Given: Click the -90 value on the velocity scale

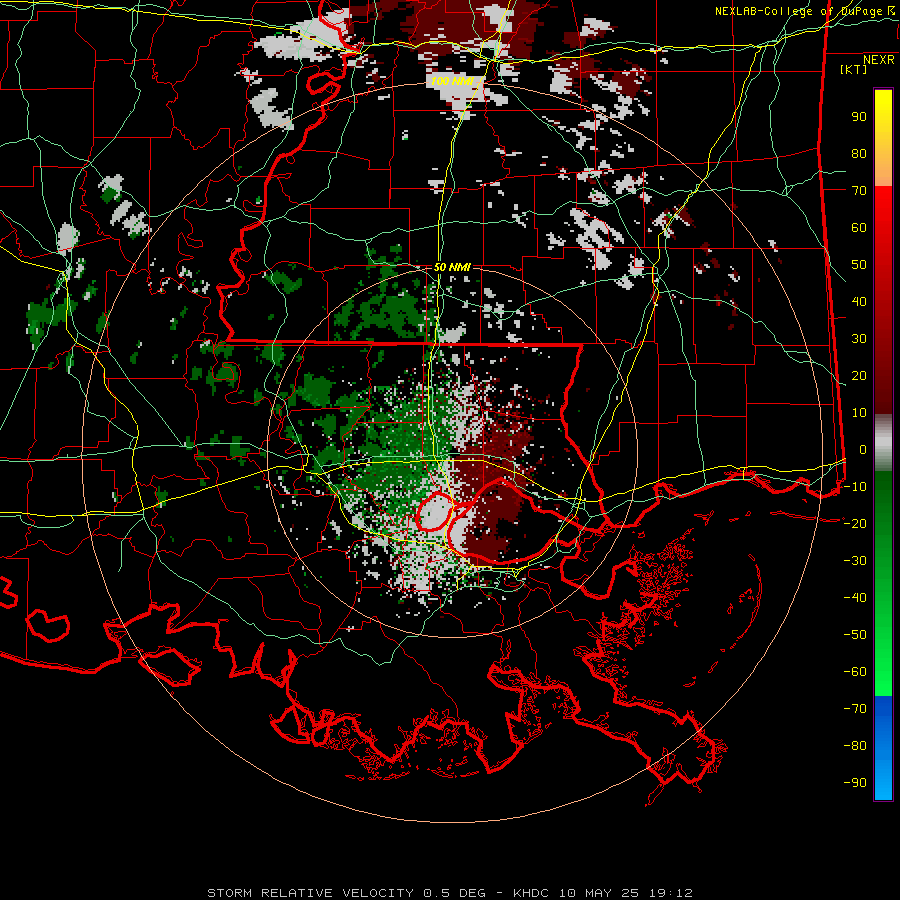Looking at the screenshot, I should click(855, 783).
